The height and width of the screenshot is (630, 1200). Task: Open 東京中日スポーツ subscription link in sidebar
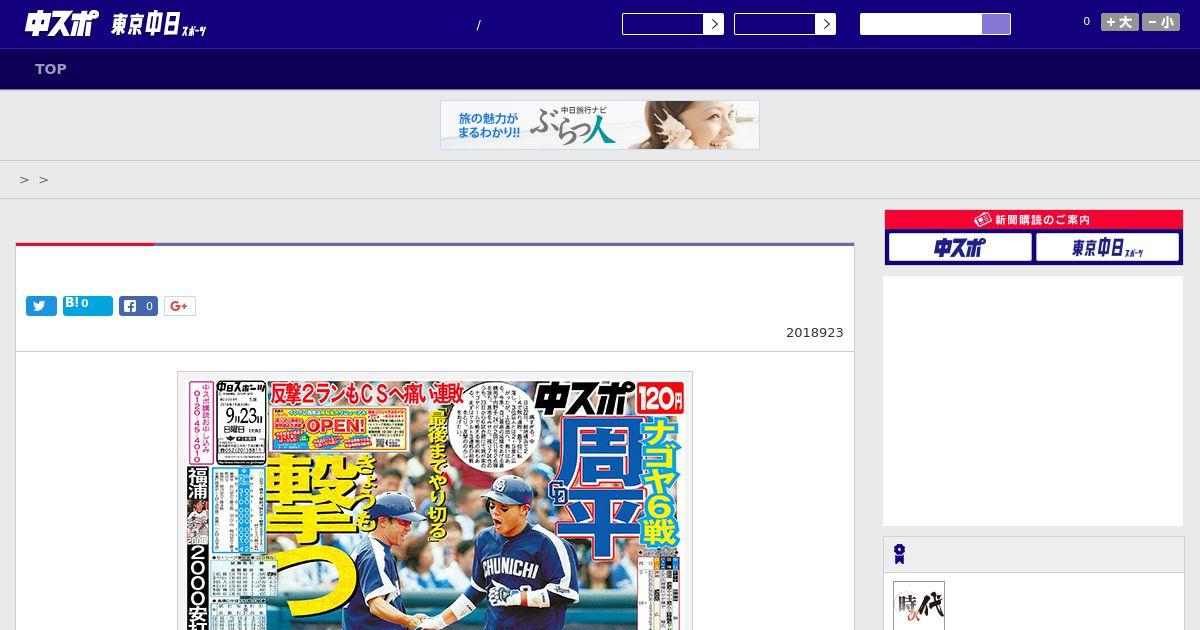point(1107,247)
